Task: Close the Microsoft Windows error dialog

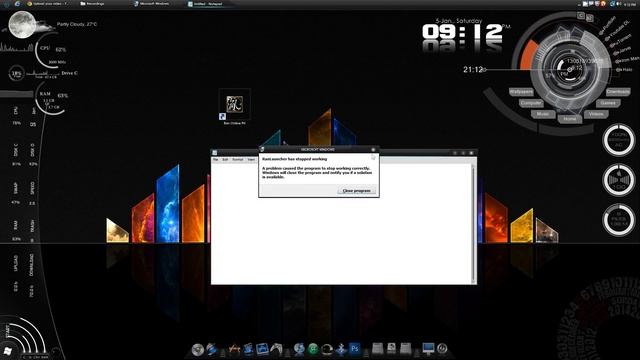Action: [373, 149]
